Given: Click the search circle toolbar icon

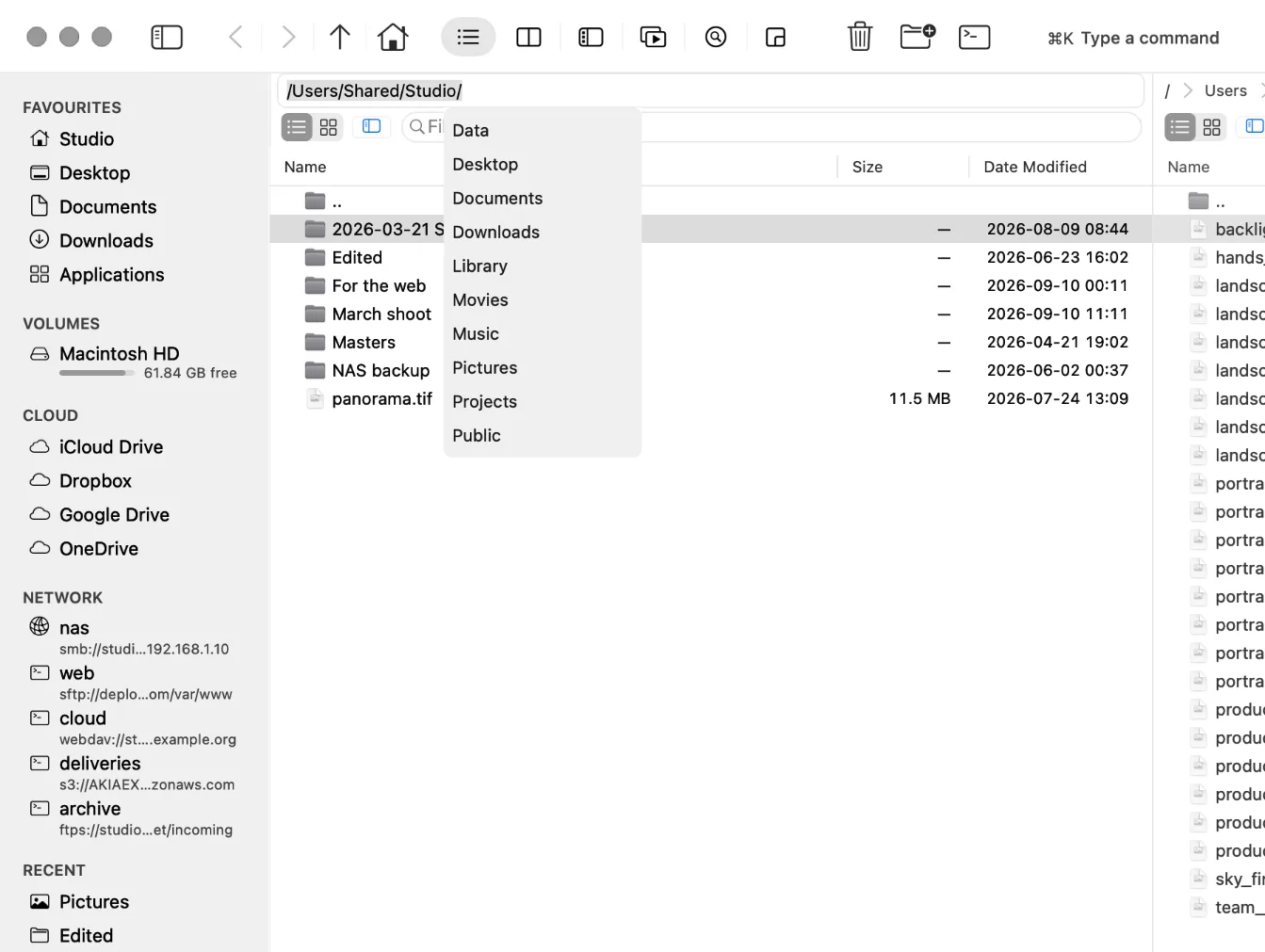Looking at the screenshot, I should tap(716, 38).
